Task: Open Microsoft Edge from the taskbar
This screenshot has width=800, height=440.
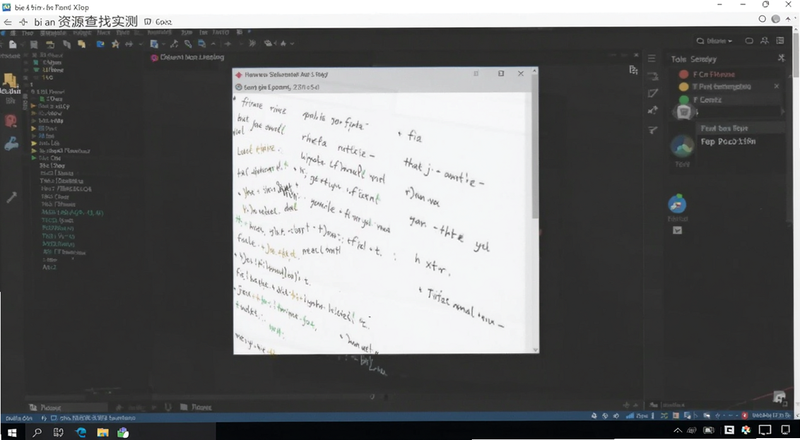Action: 81,433
